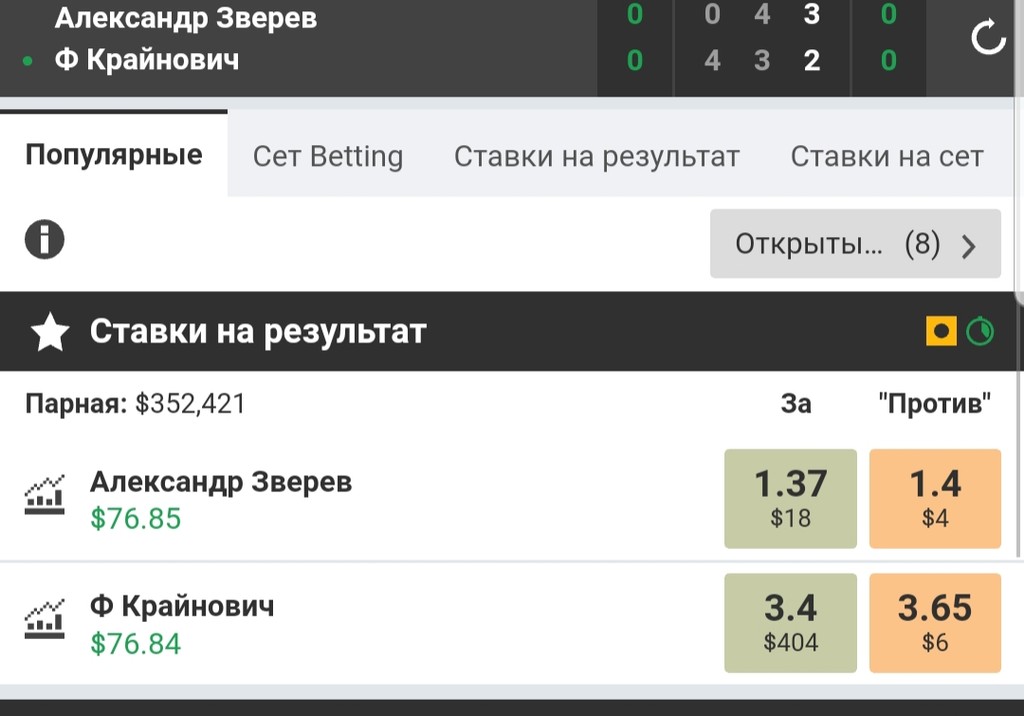The width and height of the screenshot is (1024, 716).
Task: Open the price graph for Ф Крайнович
Action: coord(45,620)
